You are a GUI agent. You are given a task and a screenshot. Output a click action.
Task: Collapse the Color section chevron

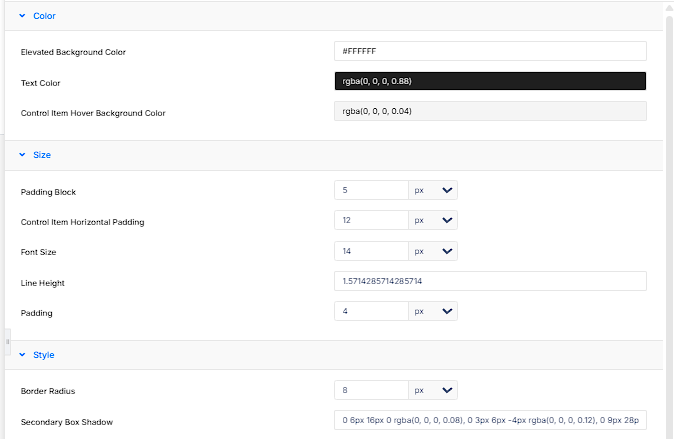point(22,16)
